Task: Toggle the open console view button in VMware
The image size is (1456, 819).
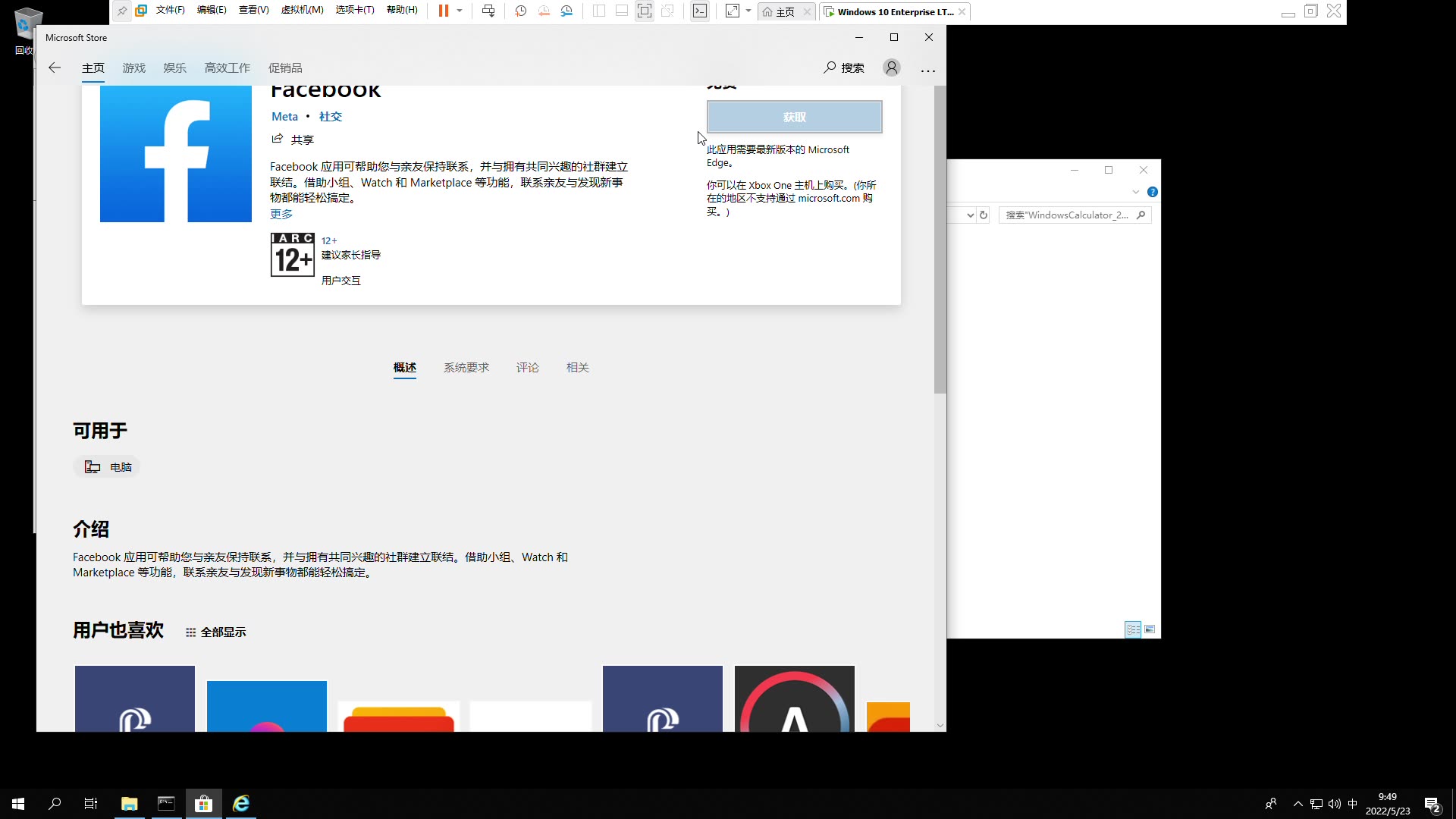Action: point(645,11)
